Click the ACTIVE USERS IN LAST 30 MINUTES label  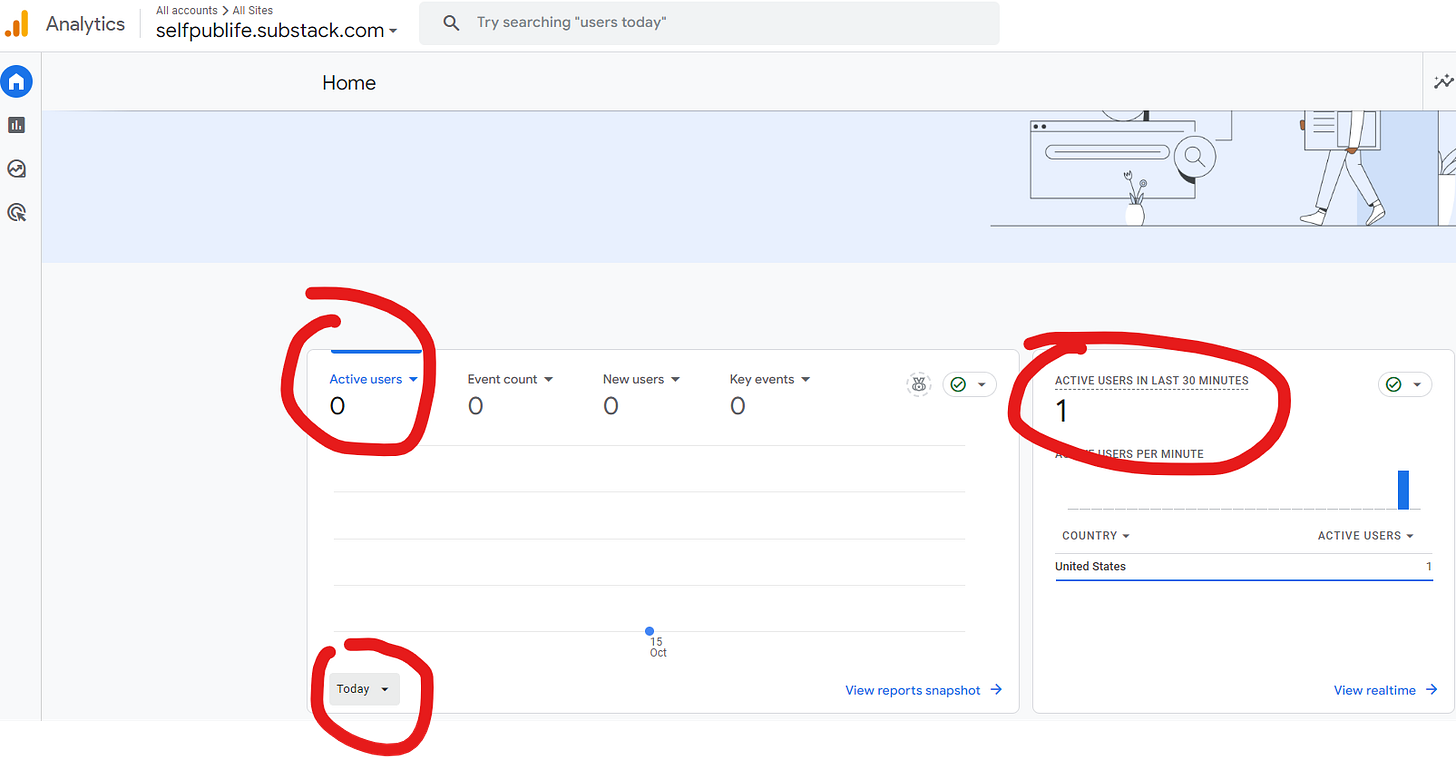click(x=1152, y=381)
